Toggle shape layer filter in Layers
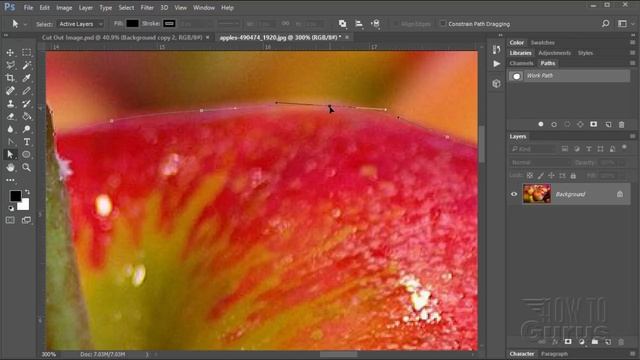The height and width of the screenshot is (360, 640). pos(600,149)
